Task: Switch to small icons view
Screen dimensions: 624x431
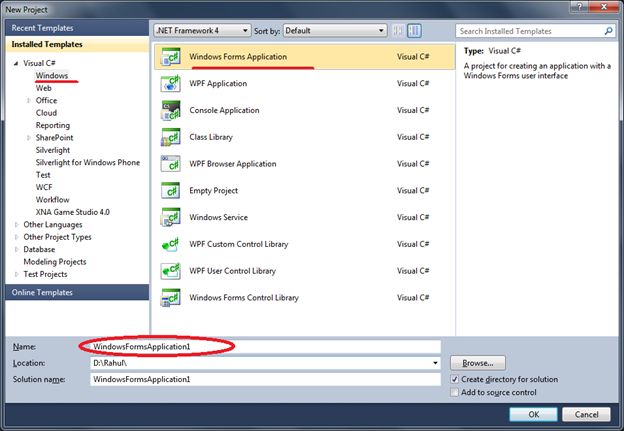Action: point(398,31)
